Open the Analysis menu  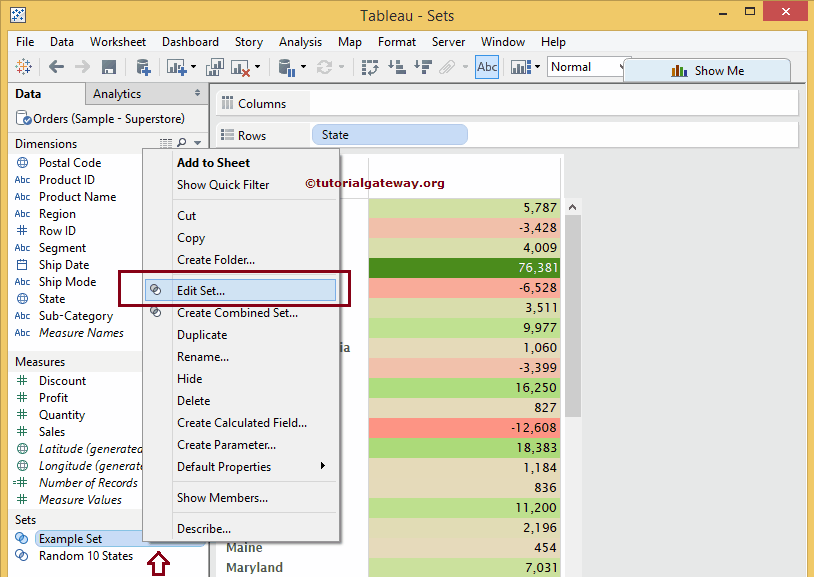click(x=300, y=42)
